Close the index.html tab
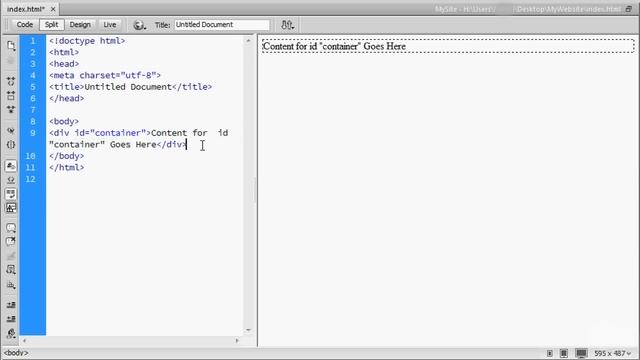Viewport: 640px width, 360px height. pyautogui.click(x=53, y=9)
